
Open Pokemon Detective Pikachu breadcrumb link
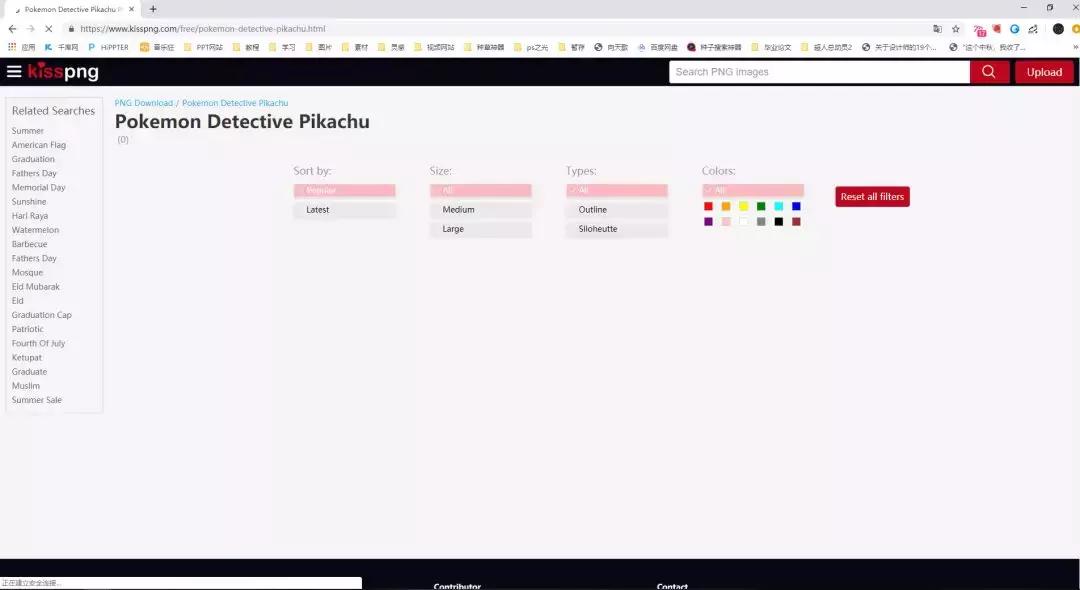(235, 103)
